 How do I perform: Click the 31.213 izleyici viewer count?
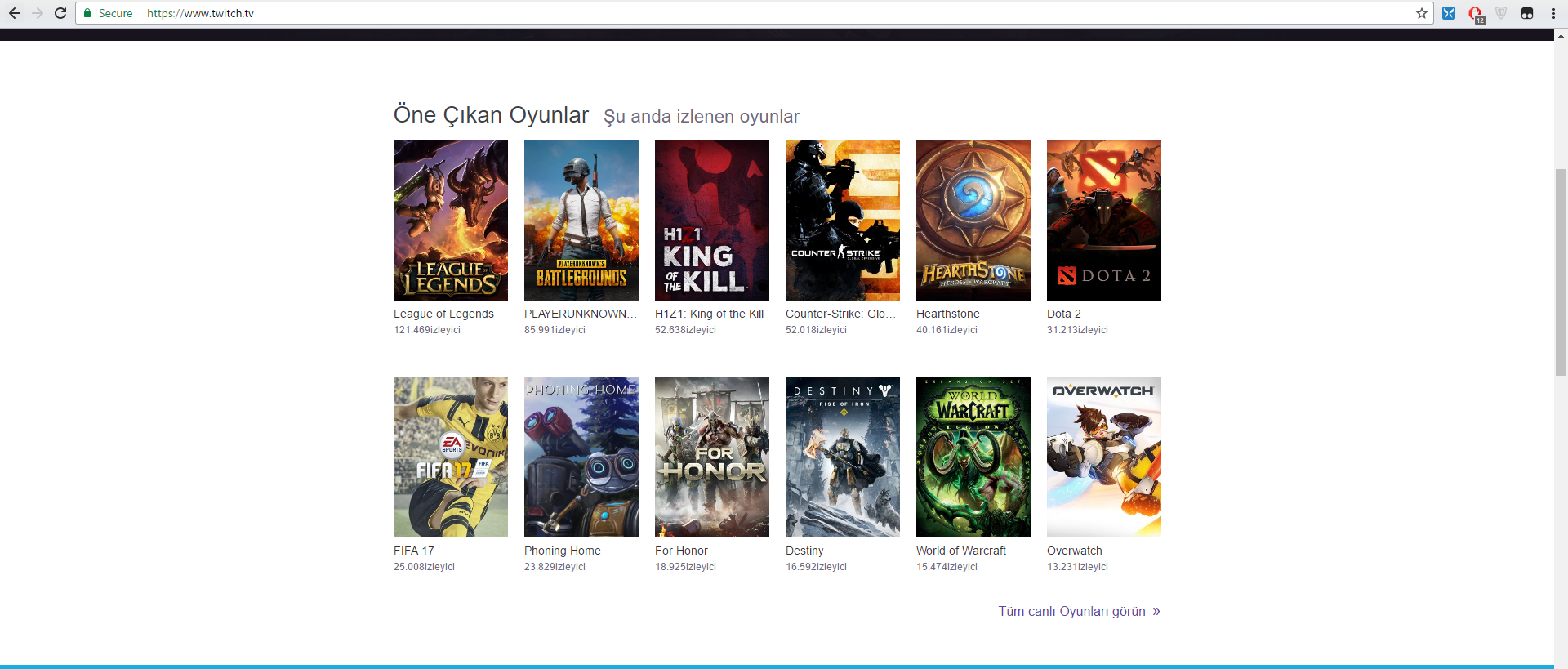pos(1077,330)
